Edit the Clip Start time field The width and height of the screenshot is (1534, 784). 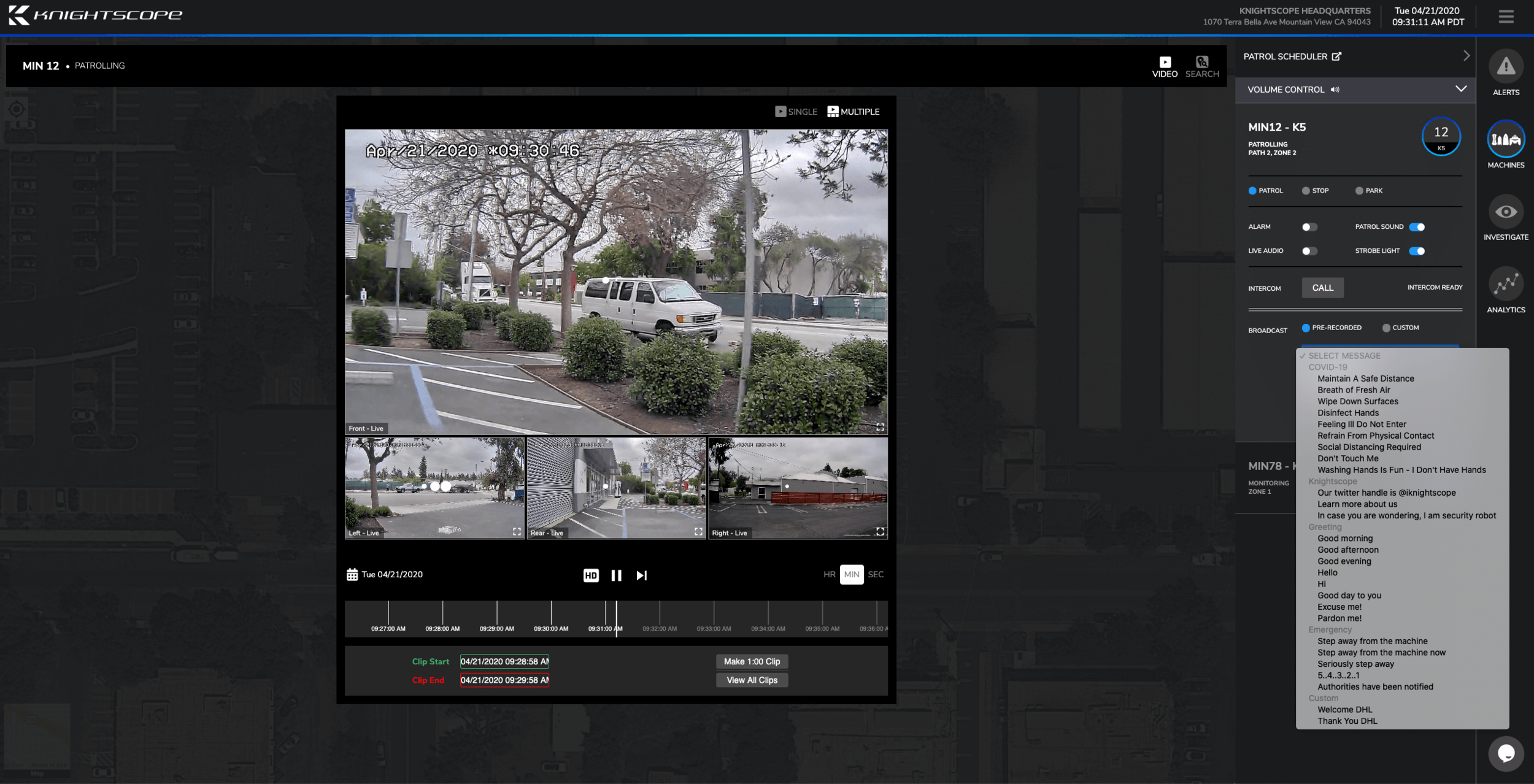(x=504, y=662)
